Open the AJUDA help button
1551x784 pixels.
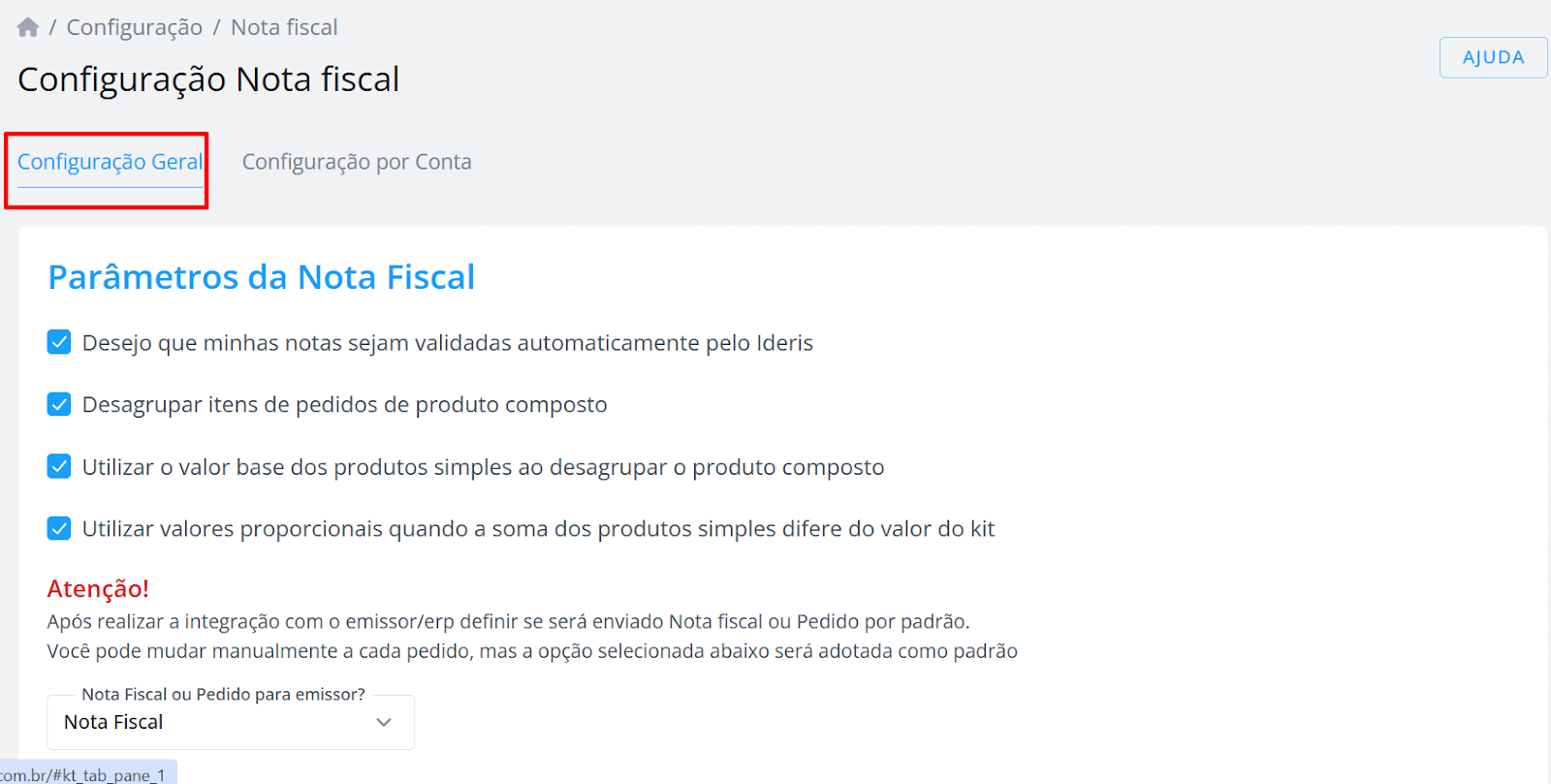[x=1493, y=57]
